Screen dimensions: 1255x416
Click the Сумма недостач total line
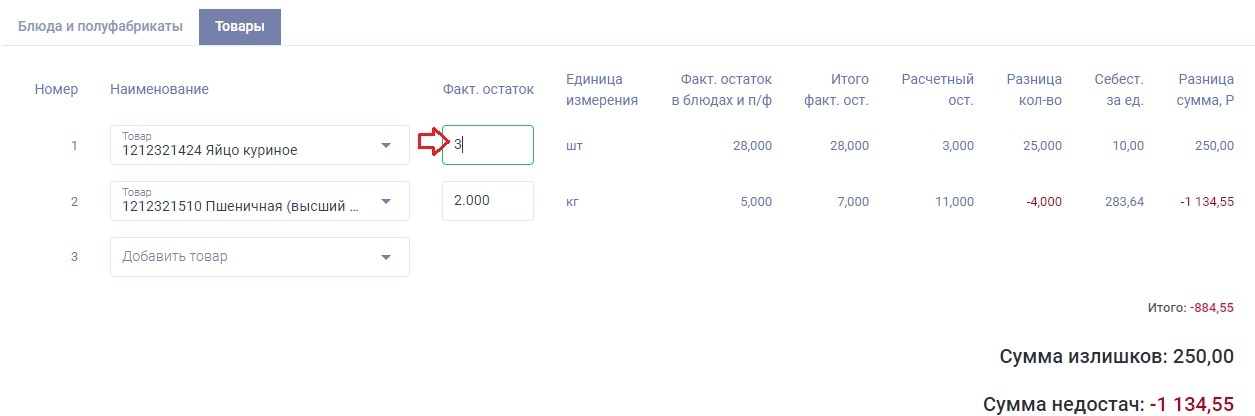tap(1108, 404)
